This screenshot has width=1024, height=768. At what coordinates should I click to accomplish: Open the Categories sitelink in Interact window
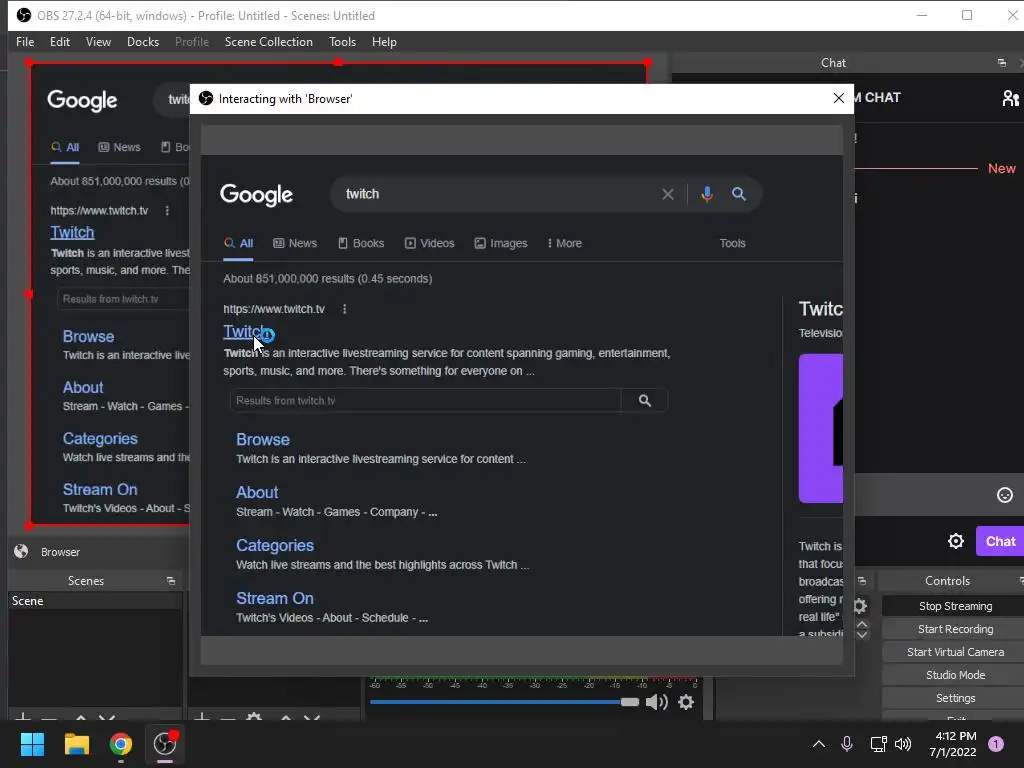[274, 545]
